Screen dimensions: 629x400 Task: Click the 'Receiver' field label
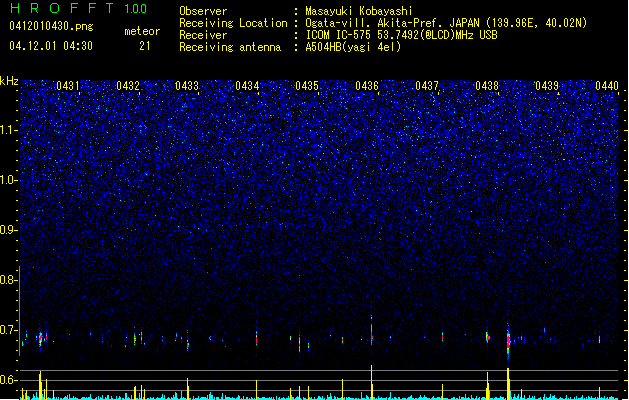coord(203,35)
